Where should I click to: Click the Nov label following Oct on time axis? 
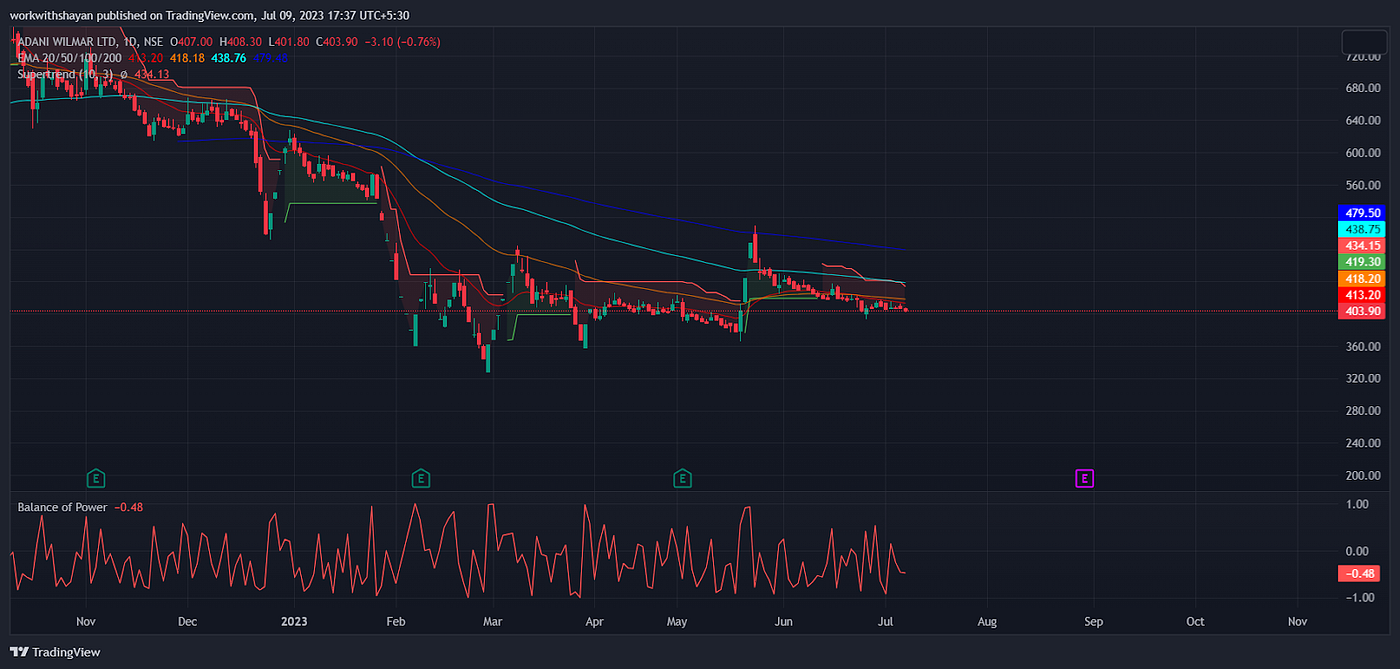point(1297,622)
